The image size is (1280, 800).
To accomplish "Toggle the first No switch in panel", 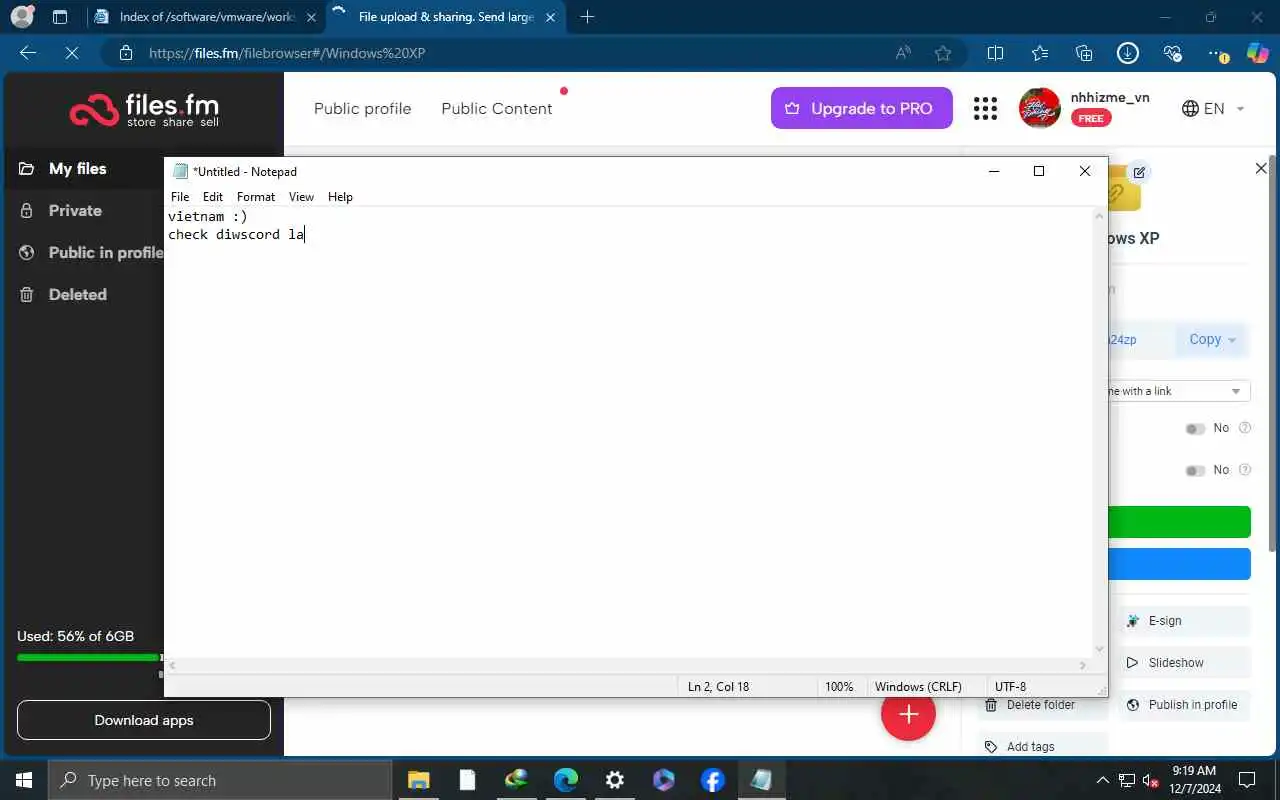I will pos(1195,428).
